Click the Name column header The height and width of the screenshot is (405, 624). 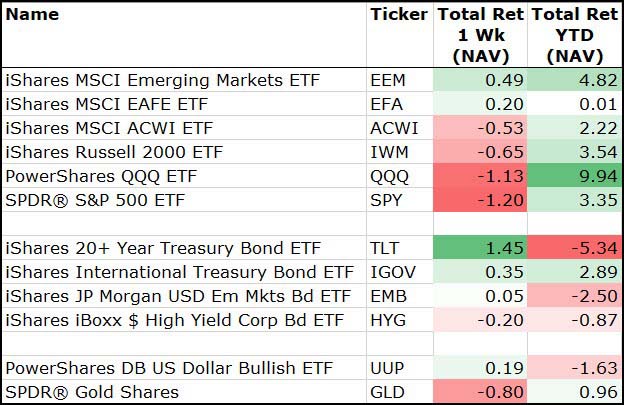(x=32, y=15)
